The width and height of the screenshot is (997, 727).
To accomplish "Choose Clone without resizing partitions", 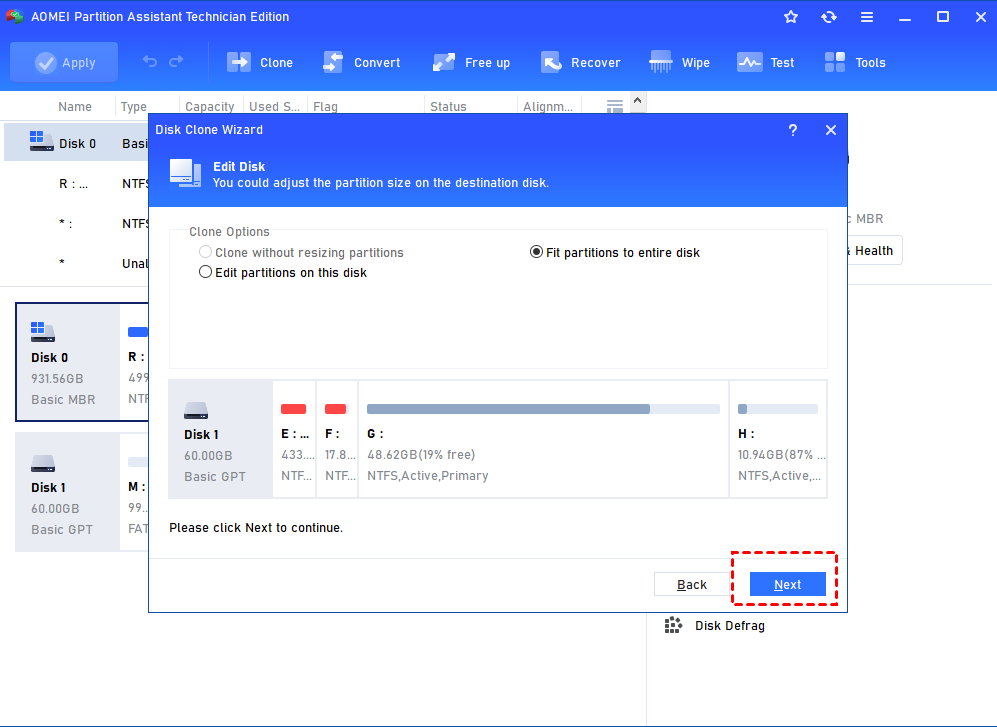I will (x=205, y=252).
